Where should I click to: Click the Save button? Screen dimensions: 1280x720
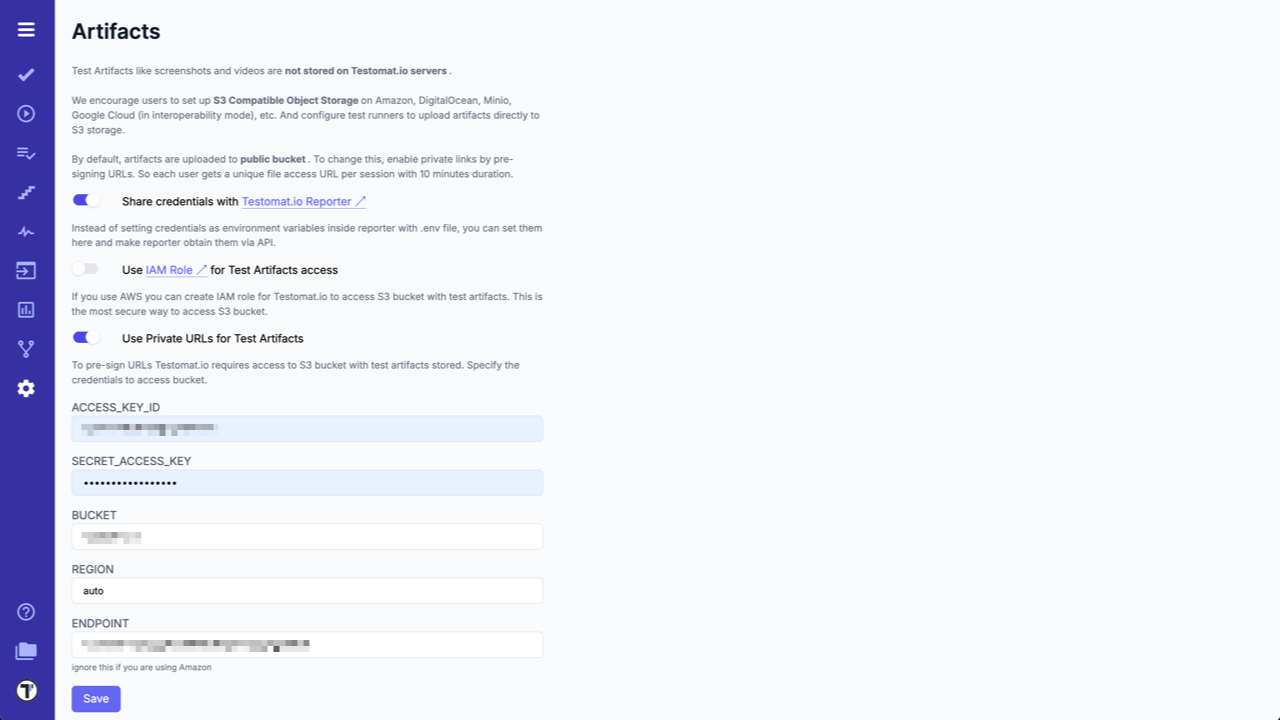click(96, 699)
